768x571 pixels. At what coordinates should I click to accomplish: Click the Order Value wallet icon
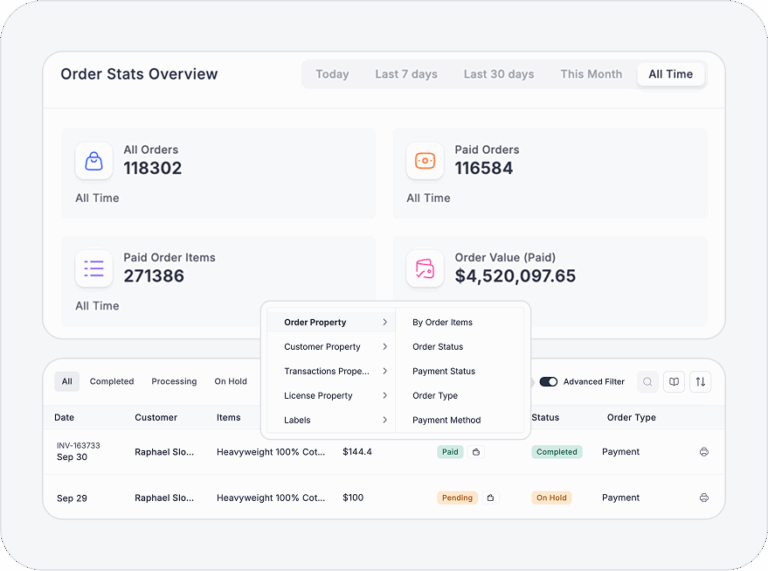coord(424,268)
